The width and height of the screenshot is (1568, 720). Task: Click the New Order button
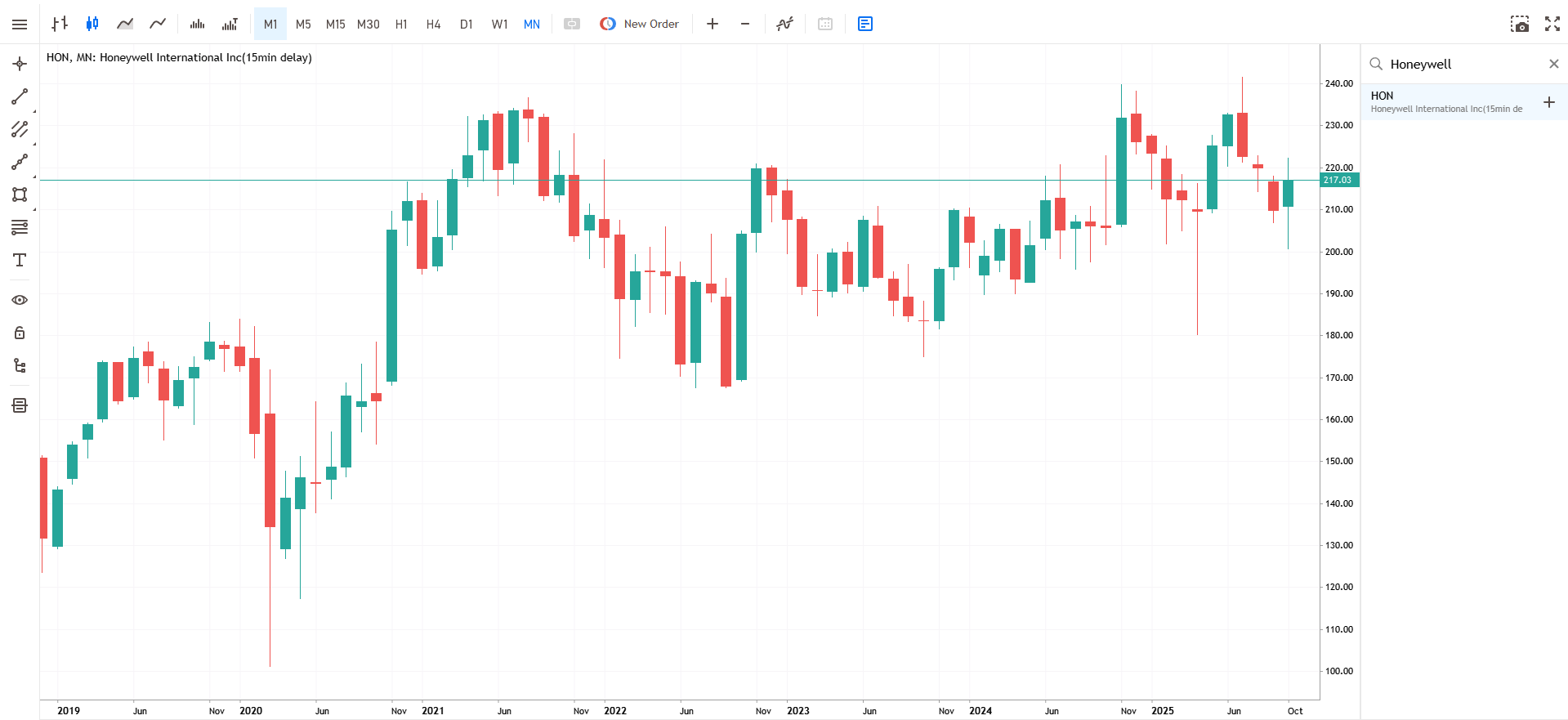point(640,24)
